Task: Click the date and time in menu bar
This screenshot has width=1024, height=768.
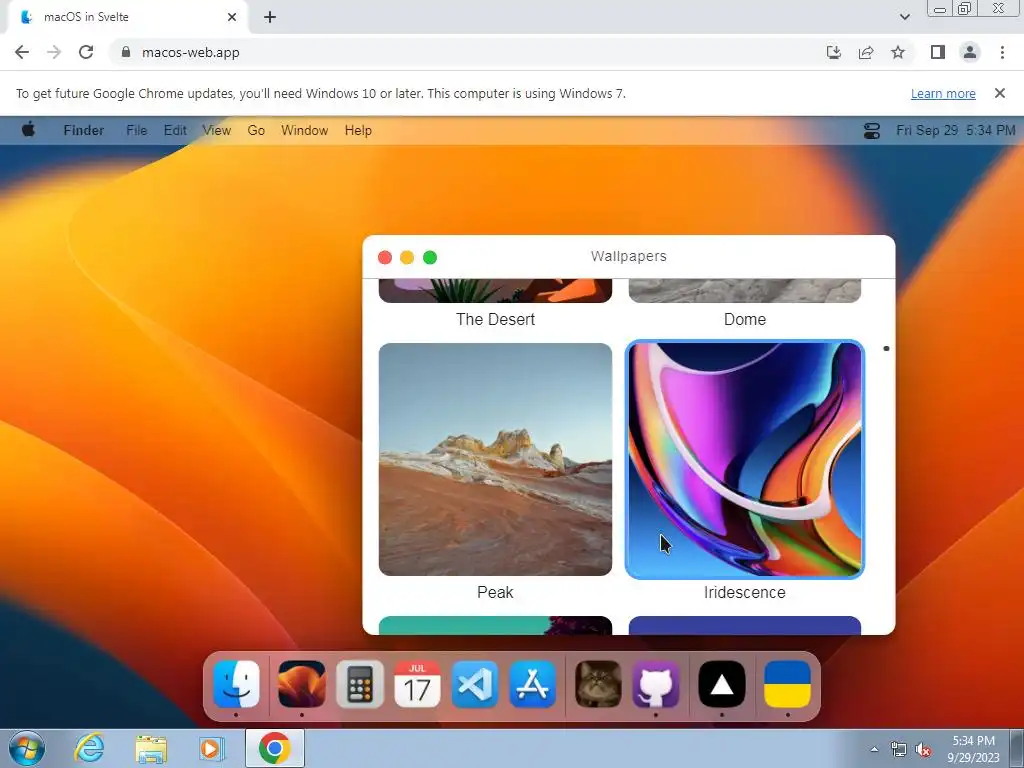Action: [x=955, y=130]
